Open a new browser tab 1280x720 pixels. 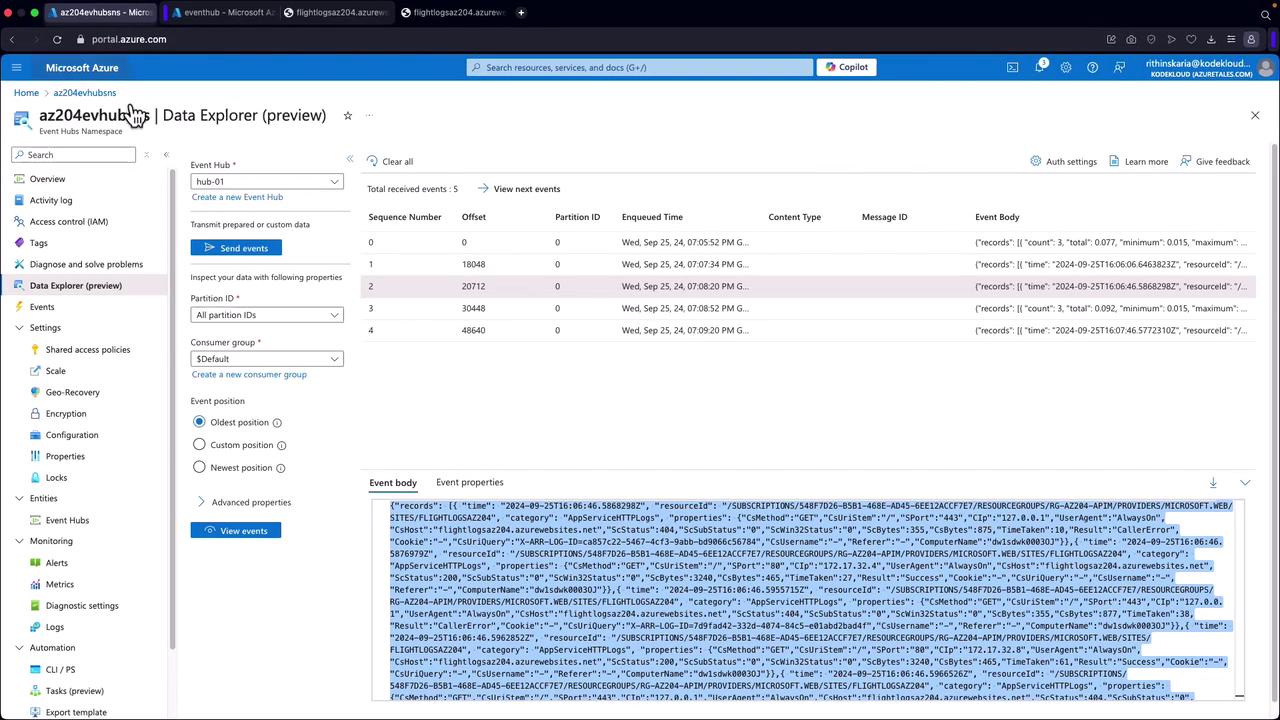point(522,12)
